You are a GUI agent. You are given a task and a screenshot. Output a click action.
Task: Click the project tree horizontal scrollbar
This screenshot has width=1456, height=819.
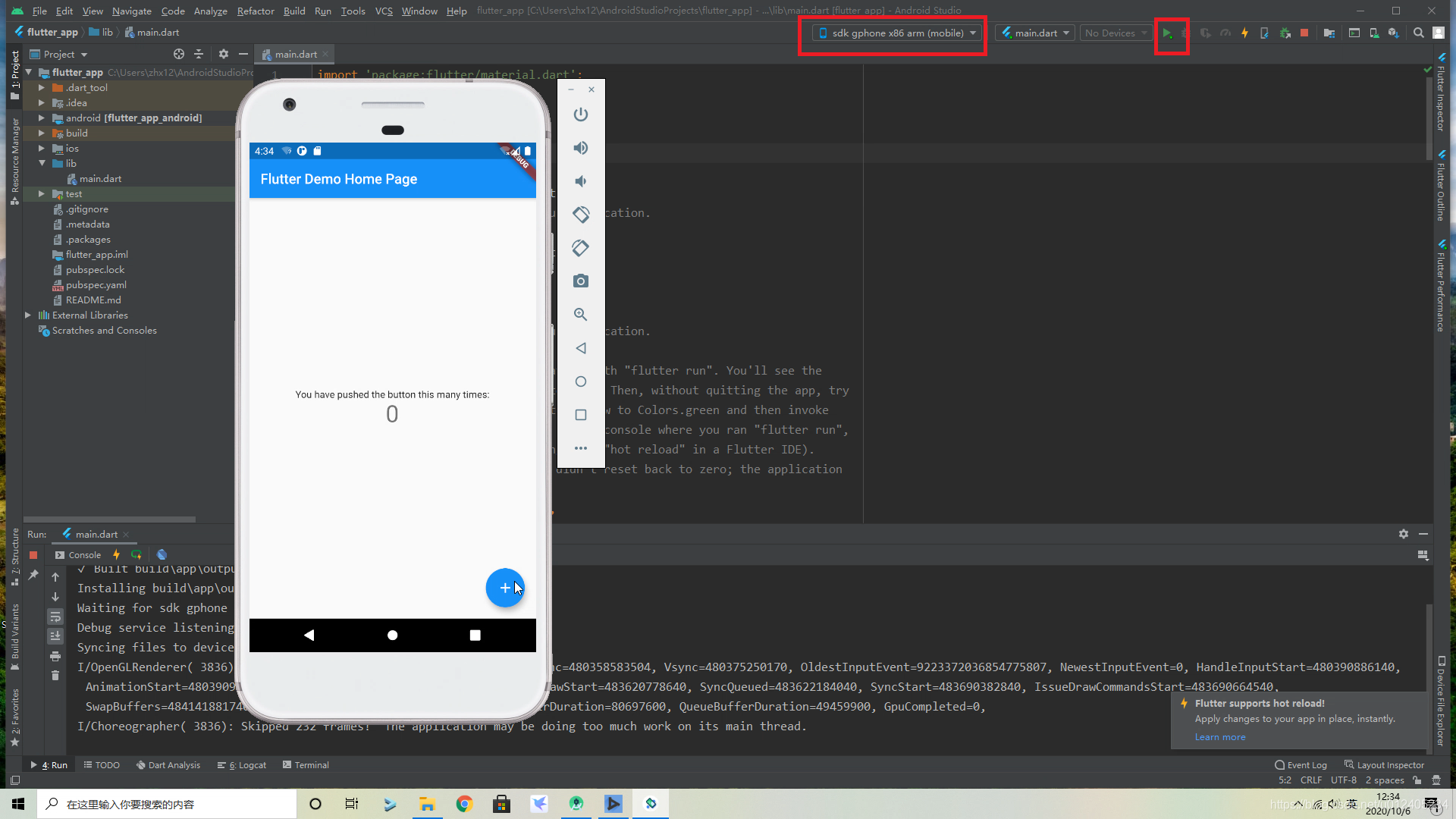[109, 519]
